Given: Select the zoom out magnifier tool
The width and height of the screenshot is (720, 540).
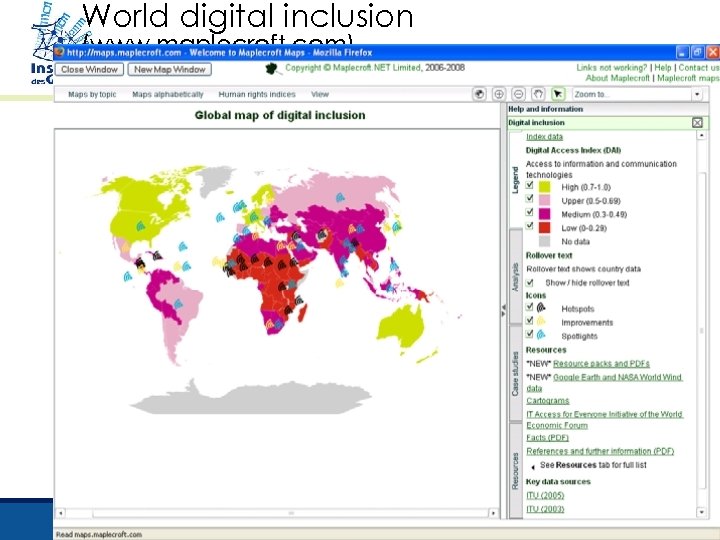Looking at the screenshot, I should coord(518,94).
